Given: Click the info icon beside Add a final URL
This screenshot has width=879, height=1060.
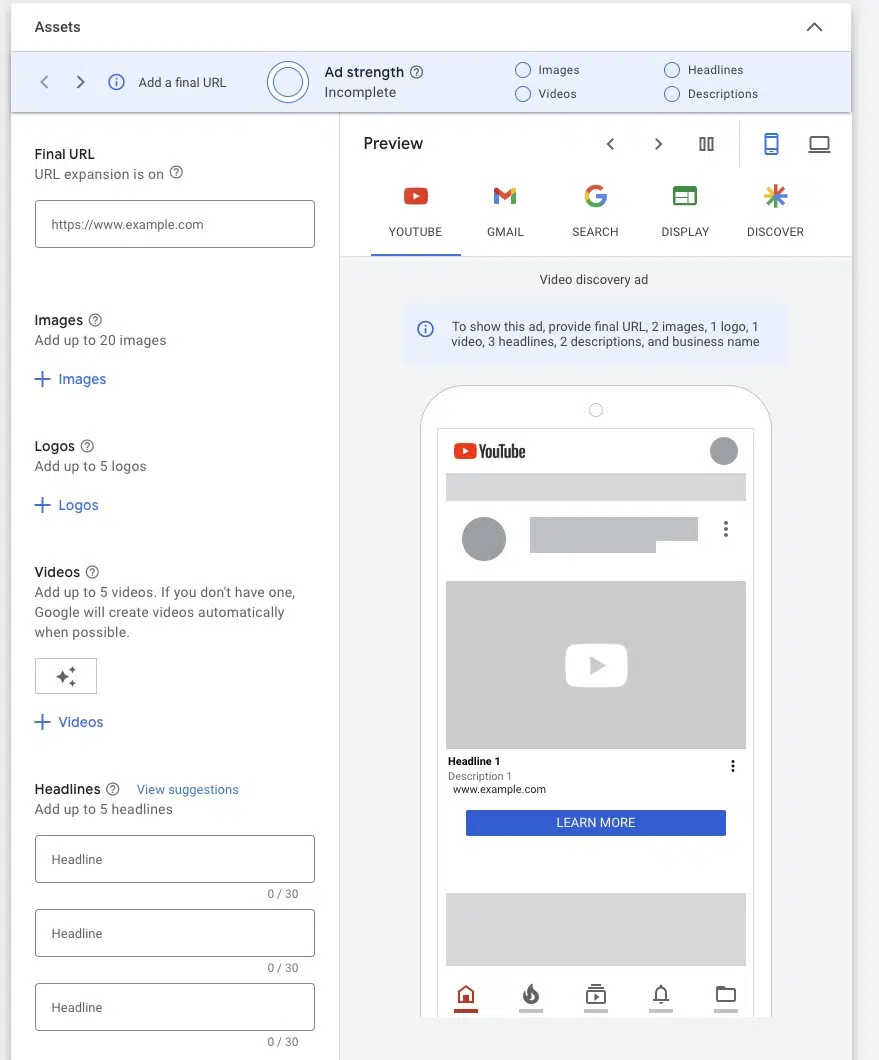Looking at the screenshot, I should coord(115,82).
